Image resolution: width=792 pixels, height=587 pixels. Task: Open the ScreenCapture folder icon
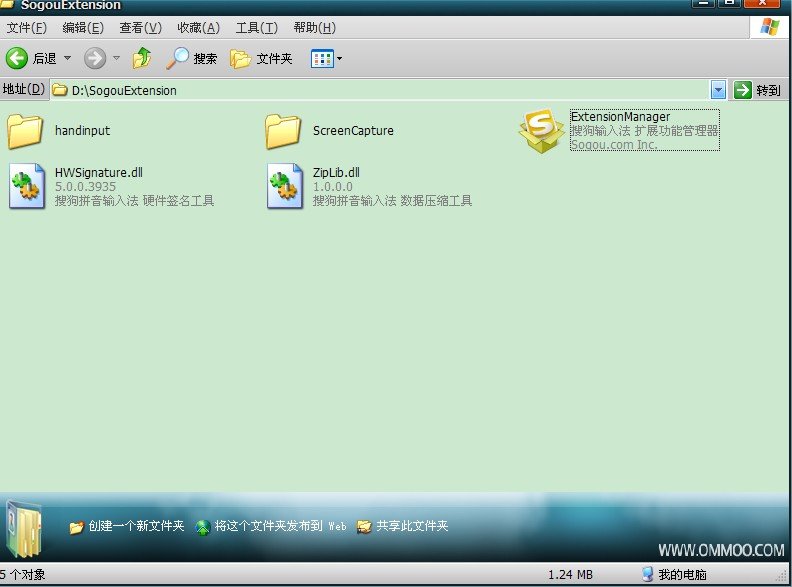tap(283, 130)
